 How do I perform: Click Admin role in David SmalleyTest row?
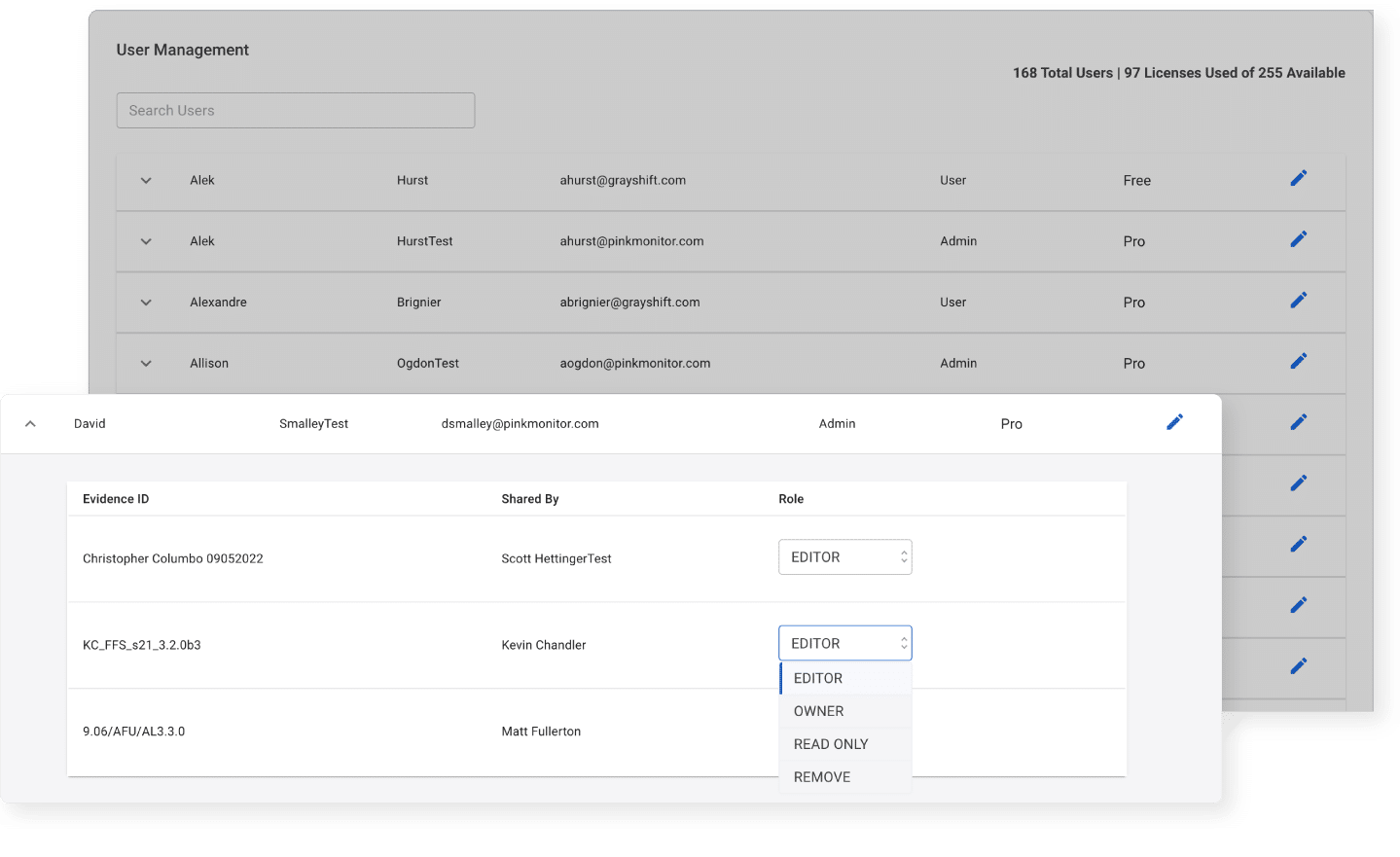tap(837, 424)
